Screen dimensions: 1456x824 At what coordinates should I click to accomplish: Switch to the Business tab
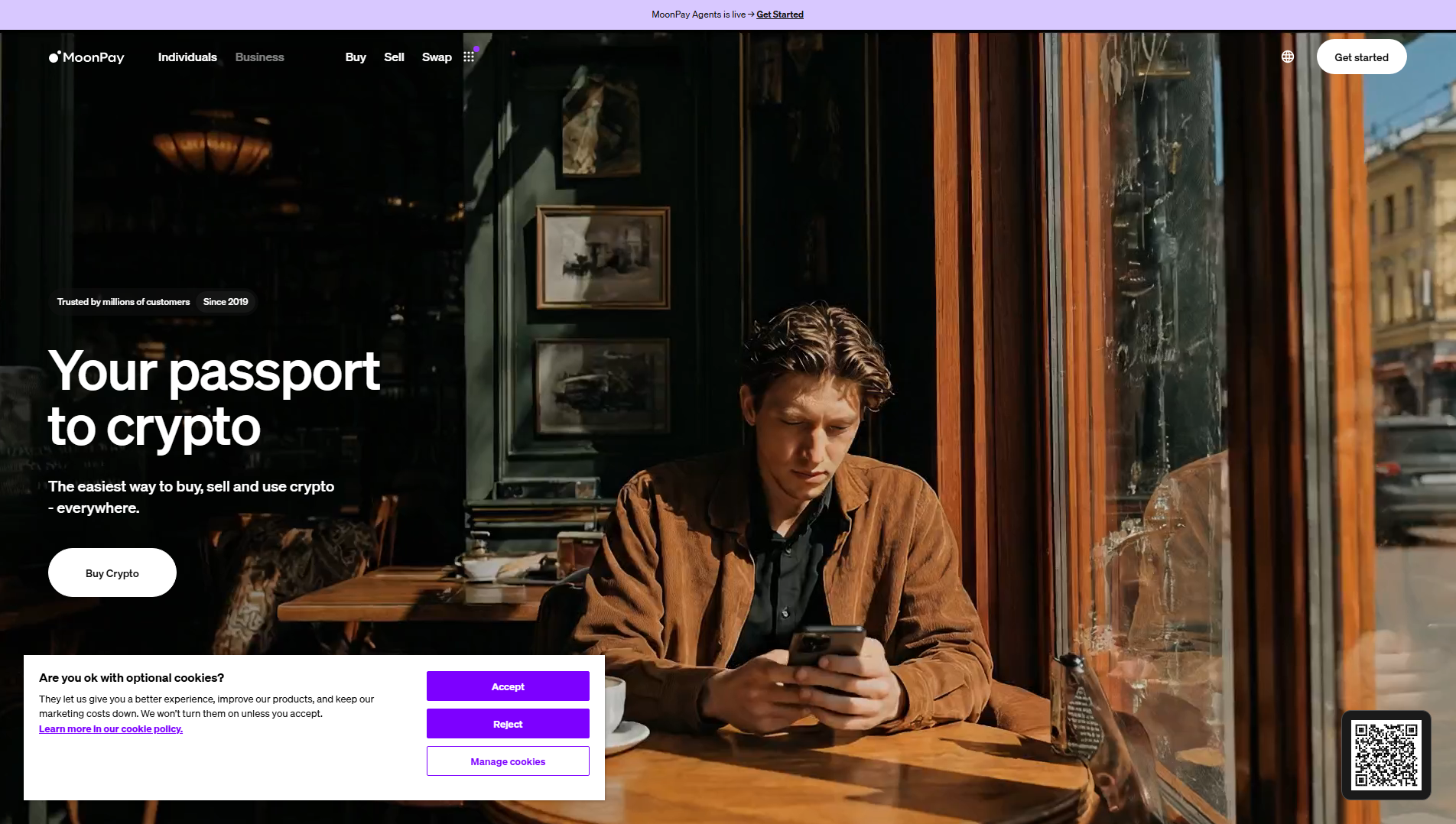259,57
